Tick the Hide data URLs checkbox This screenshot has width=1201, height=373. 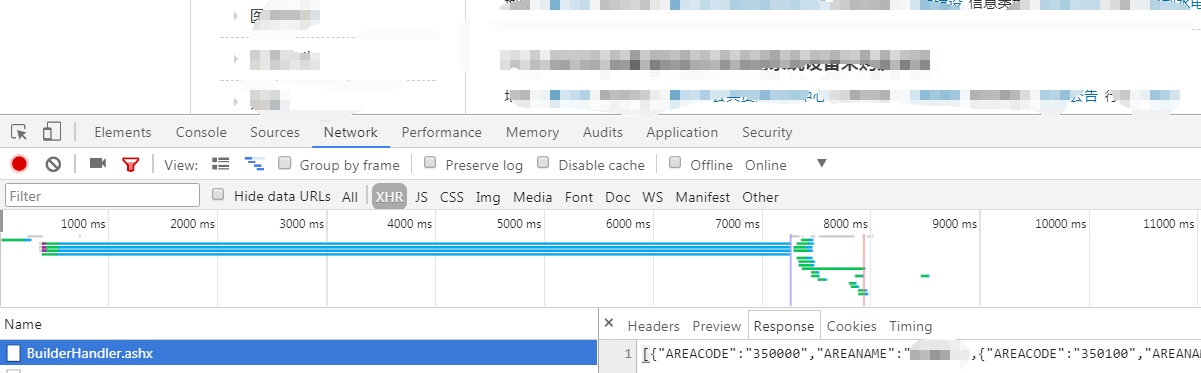pyautogui.click(x=219, y=195)
